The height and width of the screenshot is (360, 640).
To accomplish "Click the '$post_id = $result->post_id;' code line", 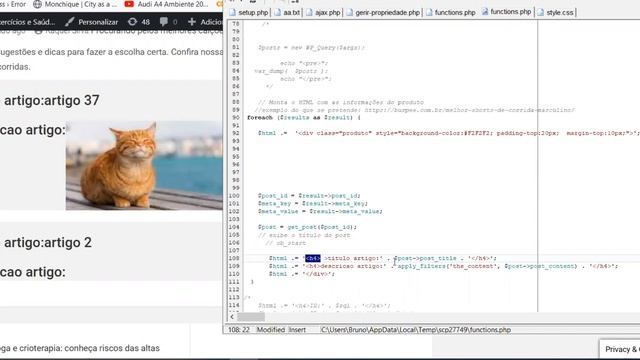I will [309, 196].
